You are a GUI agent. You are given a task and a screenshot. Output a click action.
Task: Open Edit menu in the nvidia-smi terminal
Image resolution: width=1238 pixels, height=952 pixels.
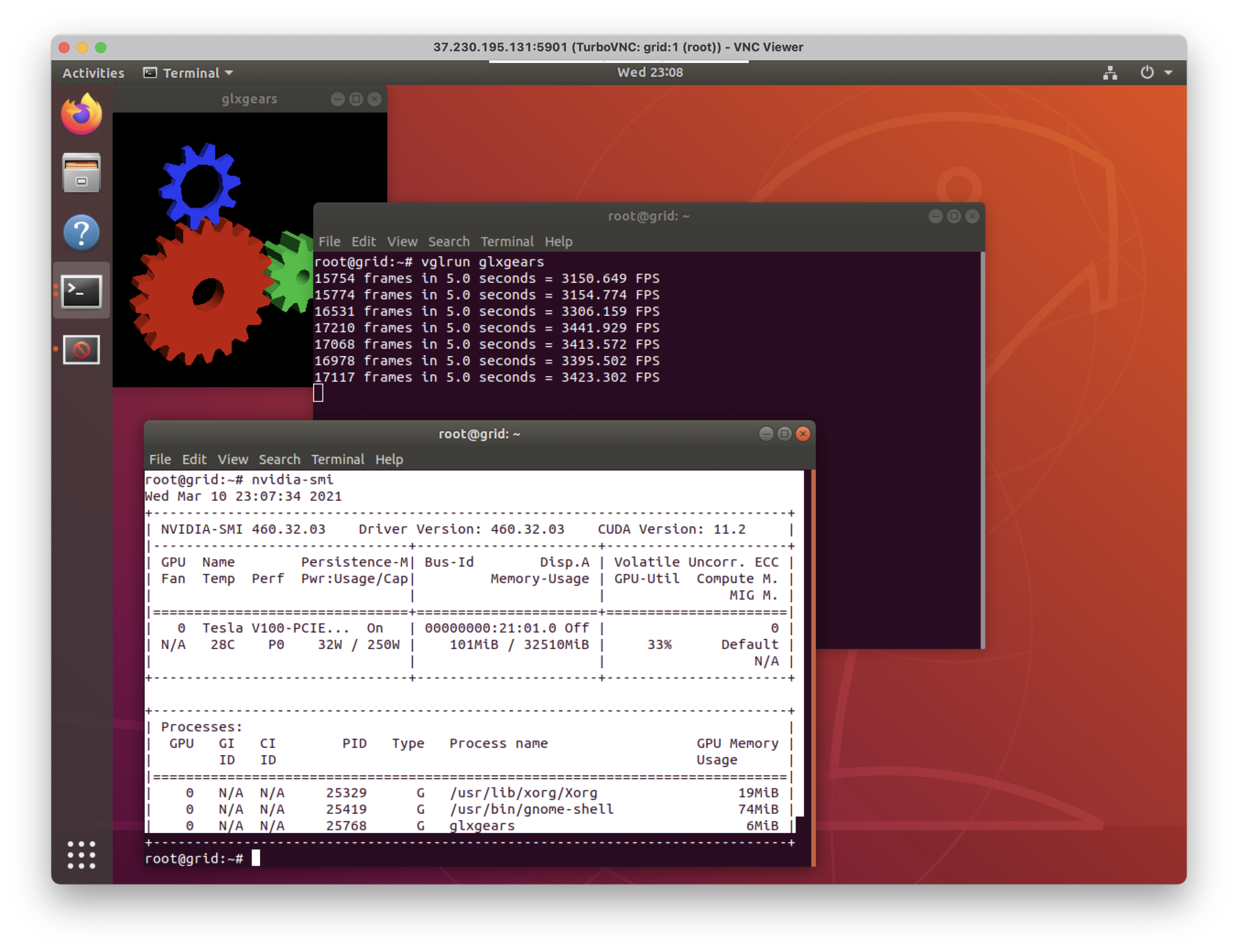point(194,460)
